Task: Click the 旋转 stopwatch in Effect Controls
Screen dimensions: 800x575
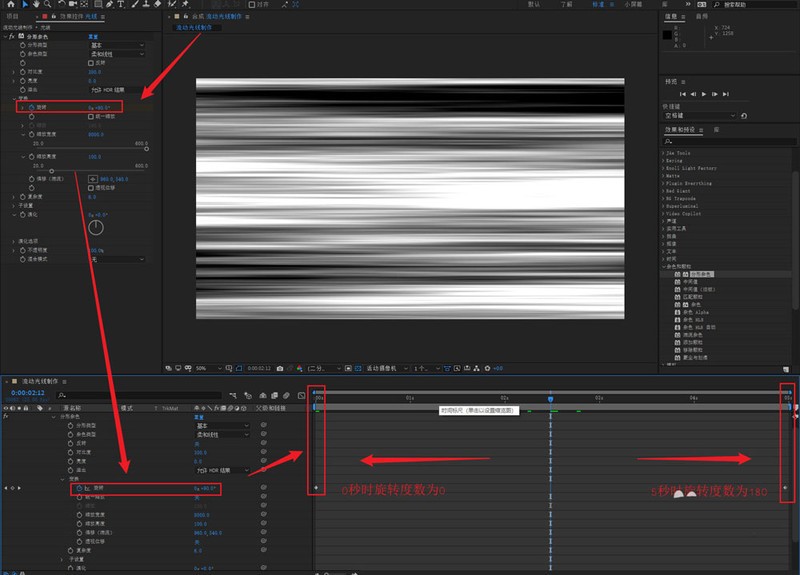Action: click(x=31, y=106)
